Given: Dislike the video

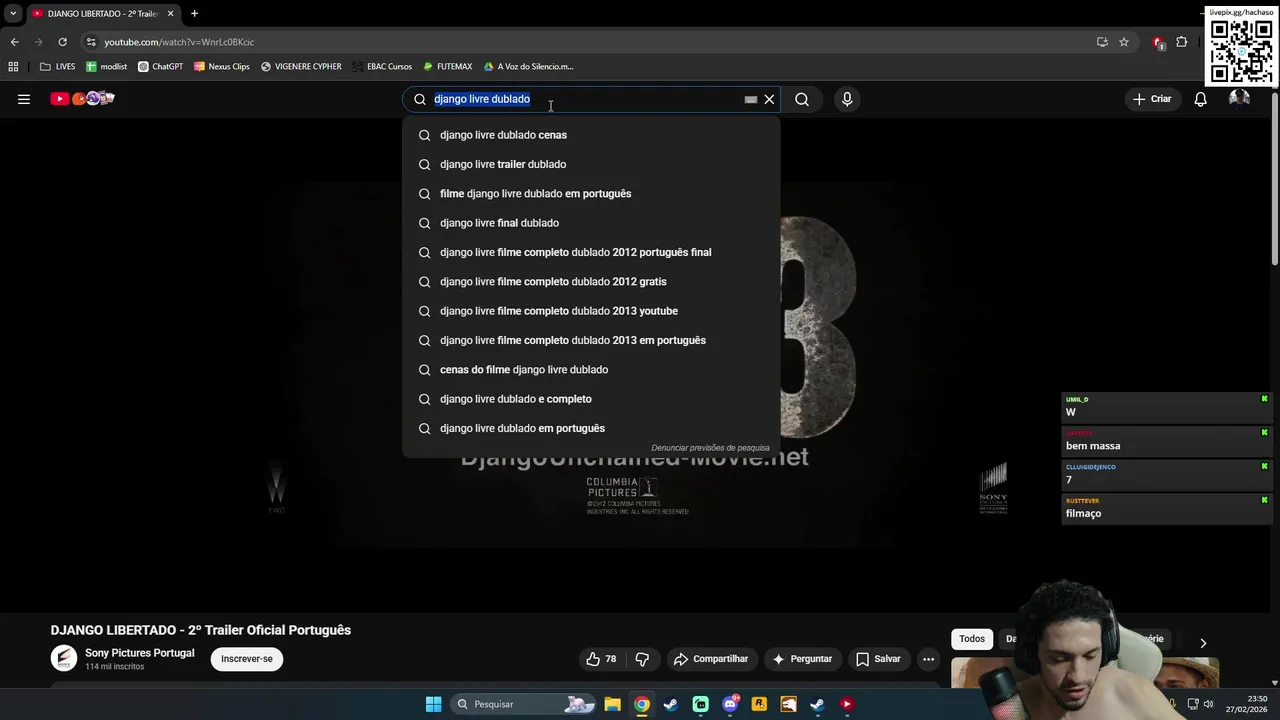Looking at the screenshot, I should 642,659.
